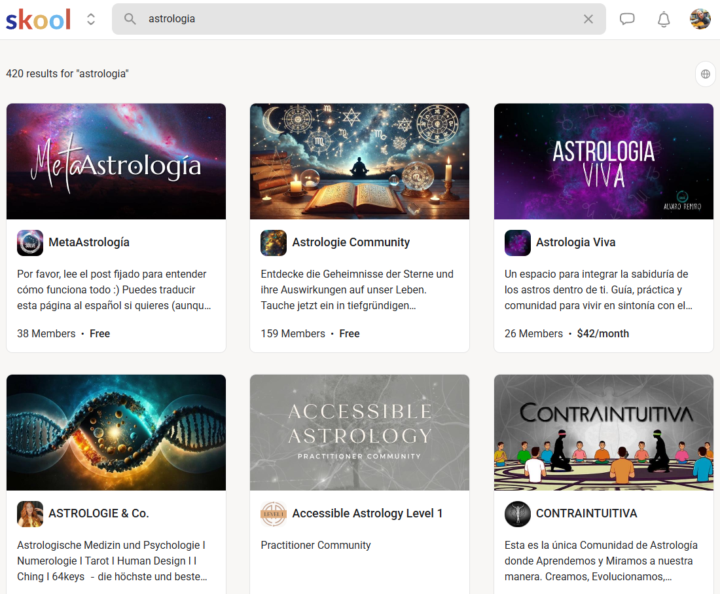Open the Accessible Astrology Level 1 title

coord(367,514)
